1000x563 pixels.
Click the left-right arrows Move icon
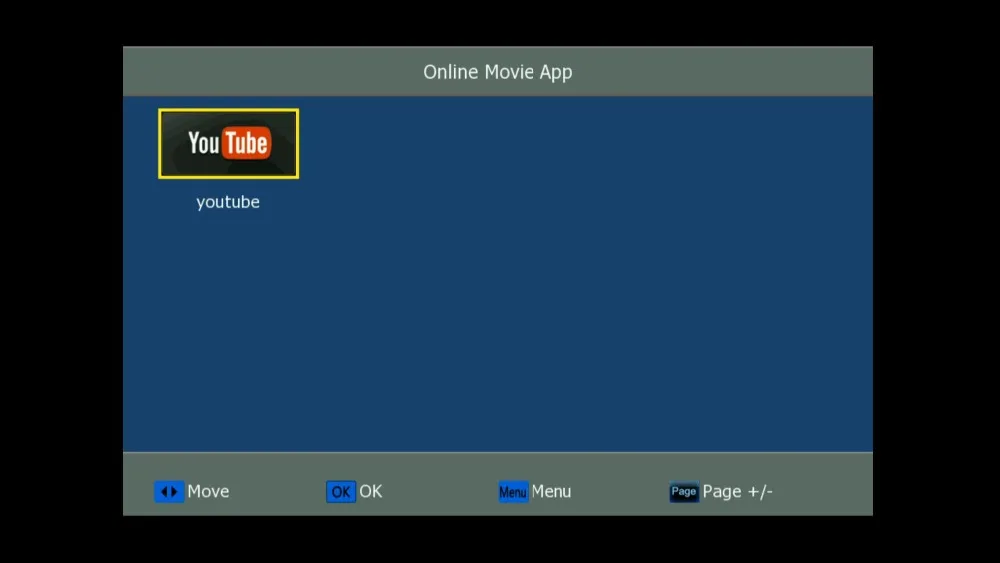point(169,492)
